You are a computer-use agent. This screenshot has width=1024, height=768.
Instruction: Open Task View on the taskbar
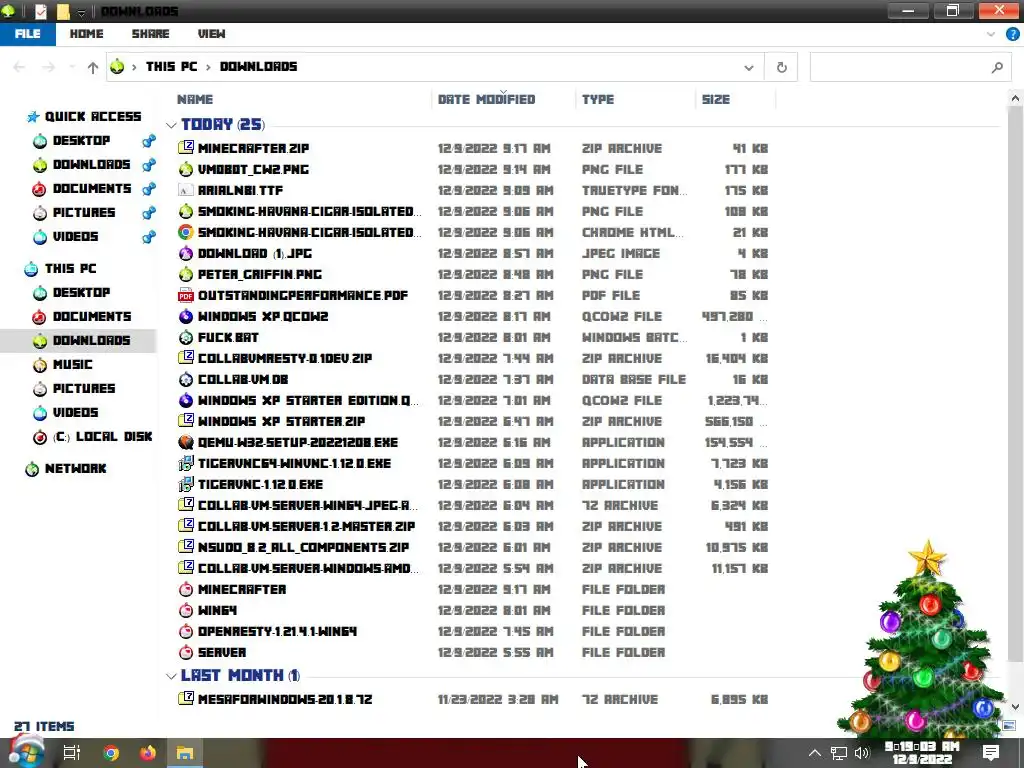pos(71,753)
